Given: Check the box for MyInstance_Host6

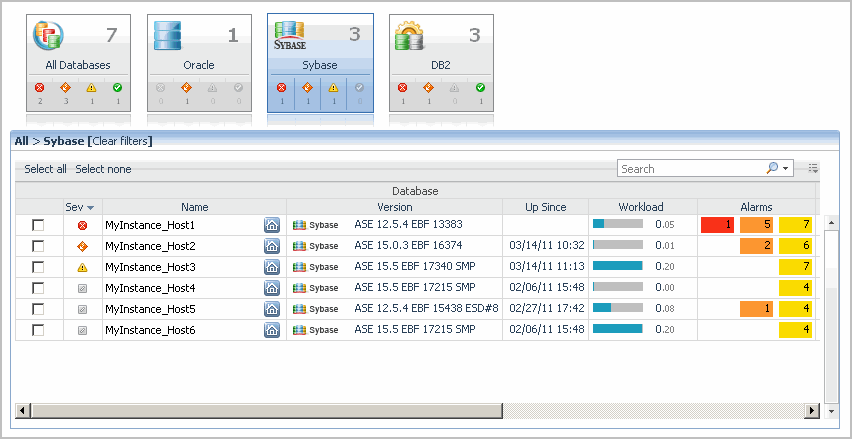Looking at the screenshot, I should coord(38,330).
